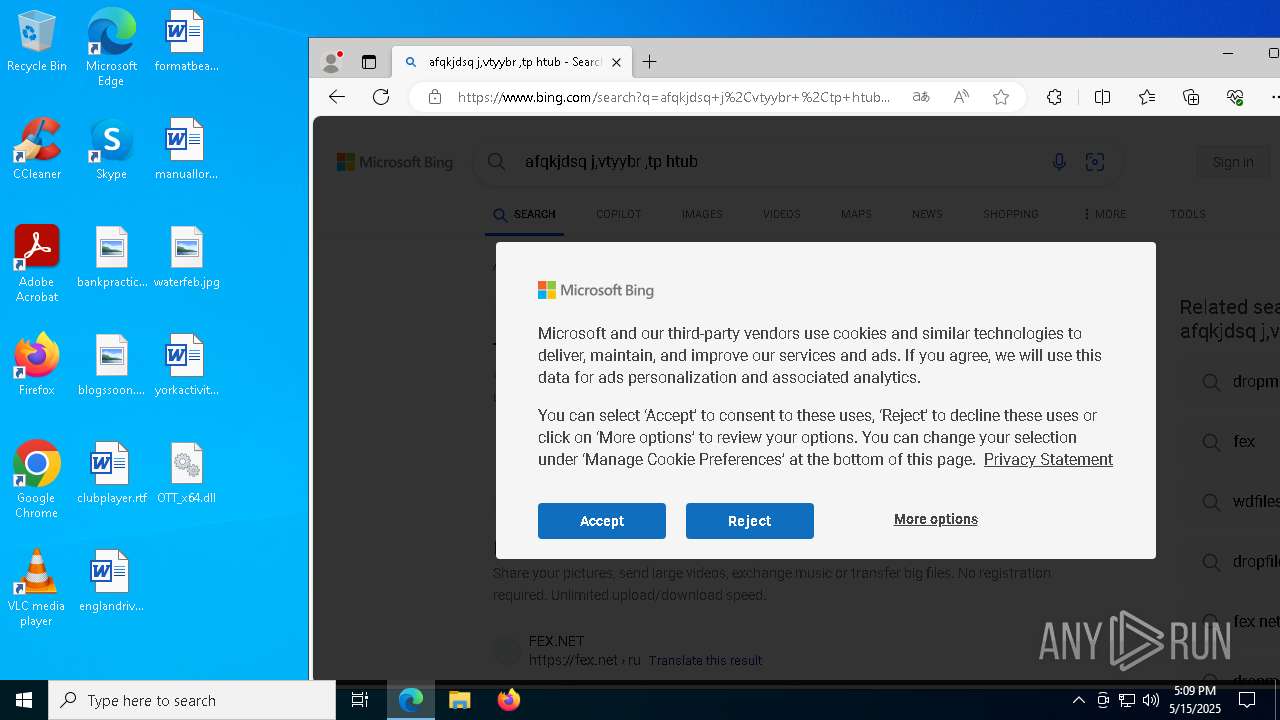Click the taskbar search box
Image resolution: width=1280 pixels, height=720 pixels.
pyautogui.click(x=192, y=700)
